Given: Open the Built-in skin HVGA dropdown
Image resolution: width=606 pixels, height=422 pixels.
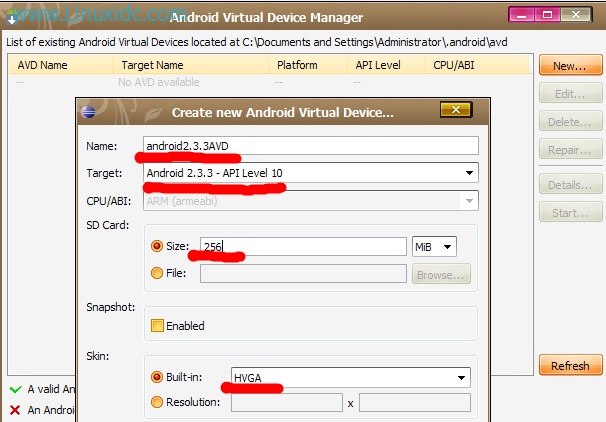Looking at the screenshot, I should pyautogui.click(x=461, y=378).
